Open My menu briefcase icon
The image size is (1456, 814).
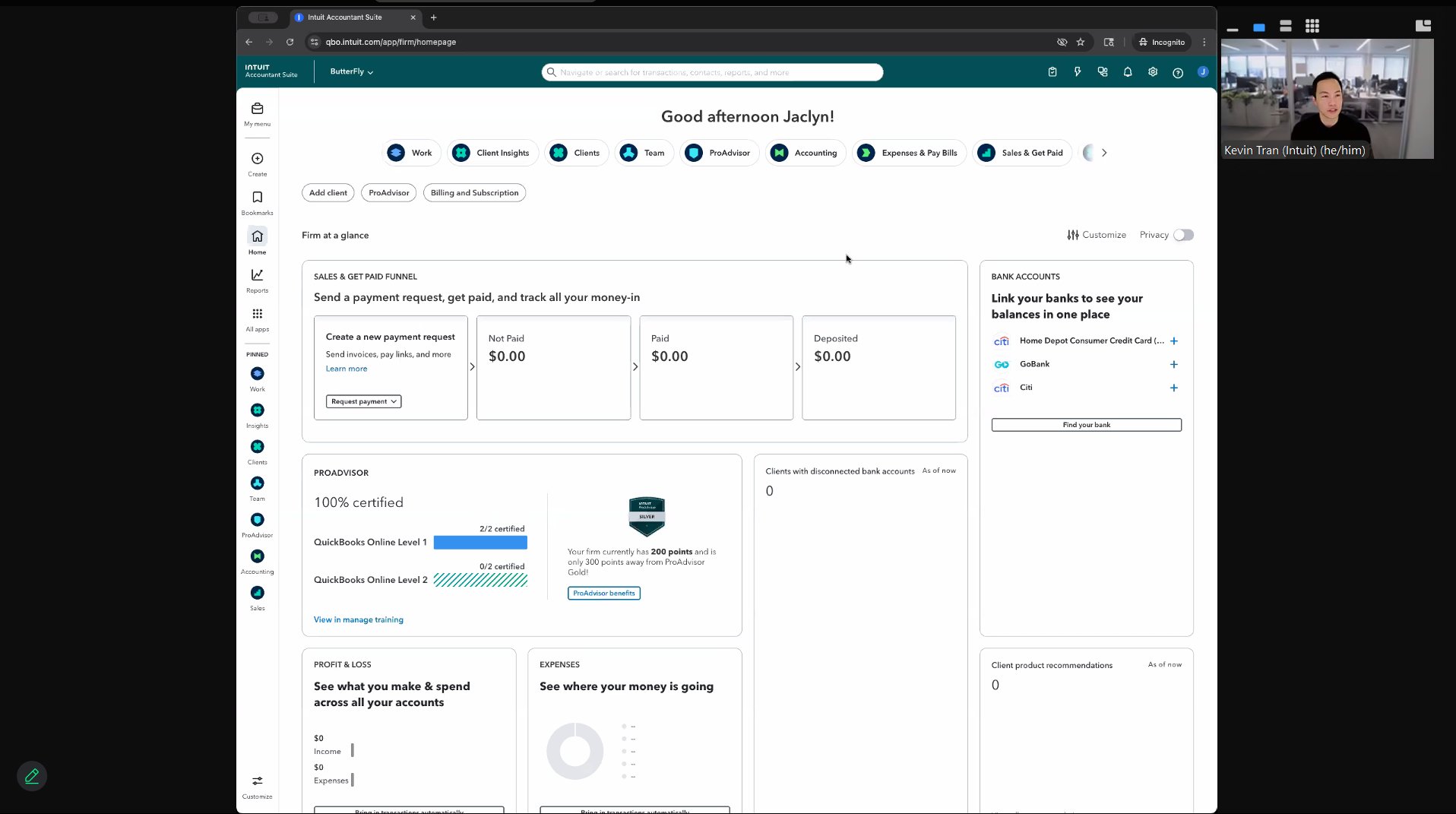coord(257,109)
